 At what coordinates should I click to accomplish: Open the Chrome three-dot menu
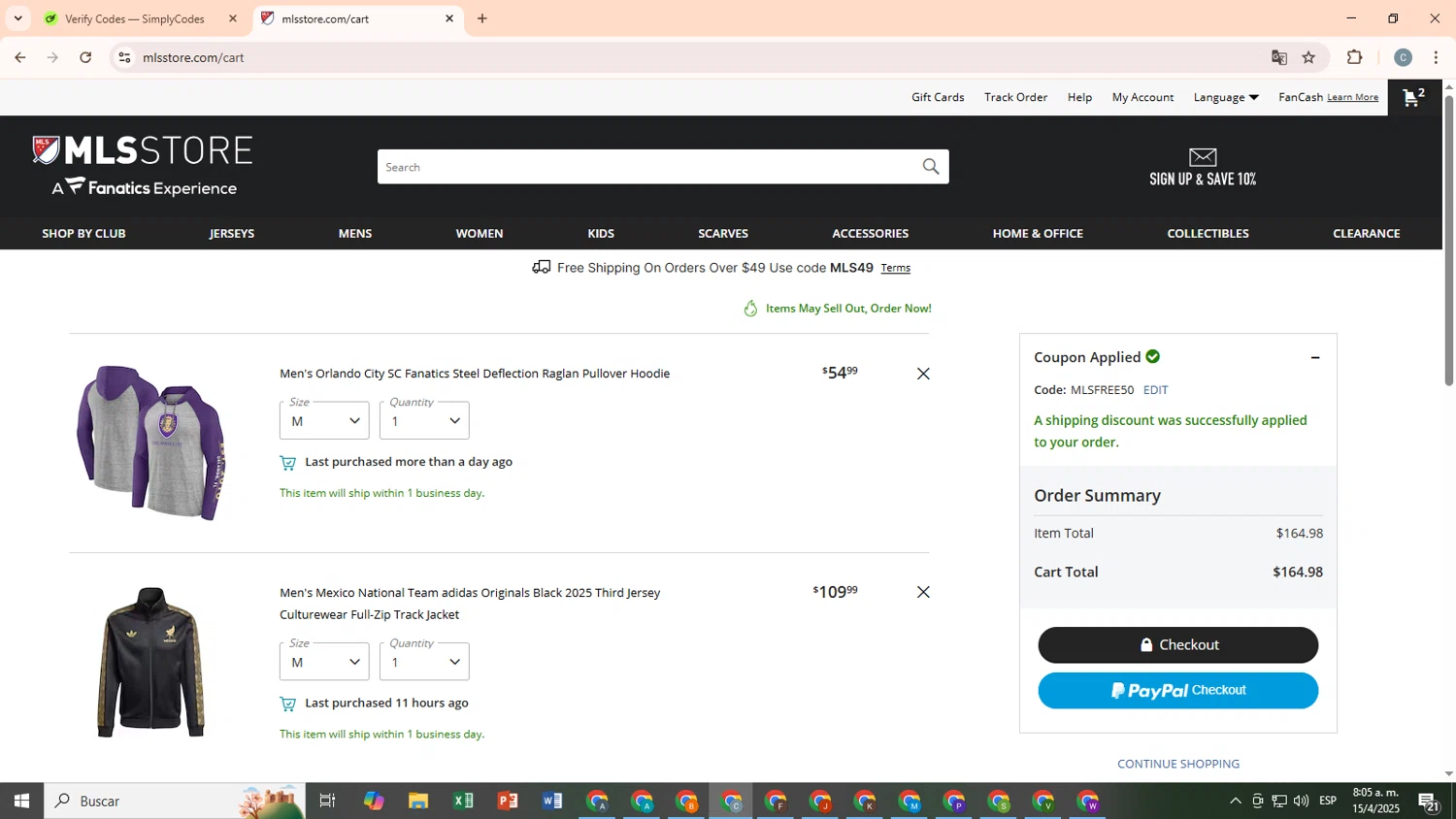(x=1436, y=57)
